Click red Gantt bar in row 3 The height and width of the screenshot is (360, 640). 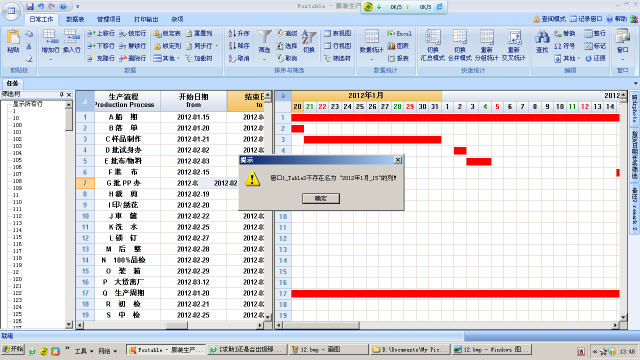click(x=372, y=140)
